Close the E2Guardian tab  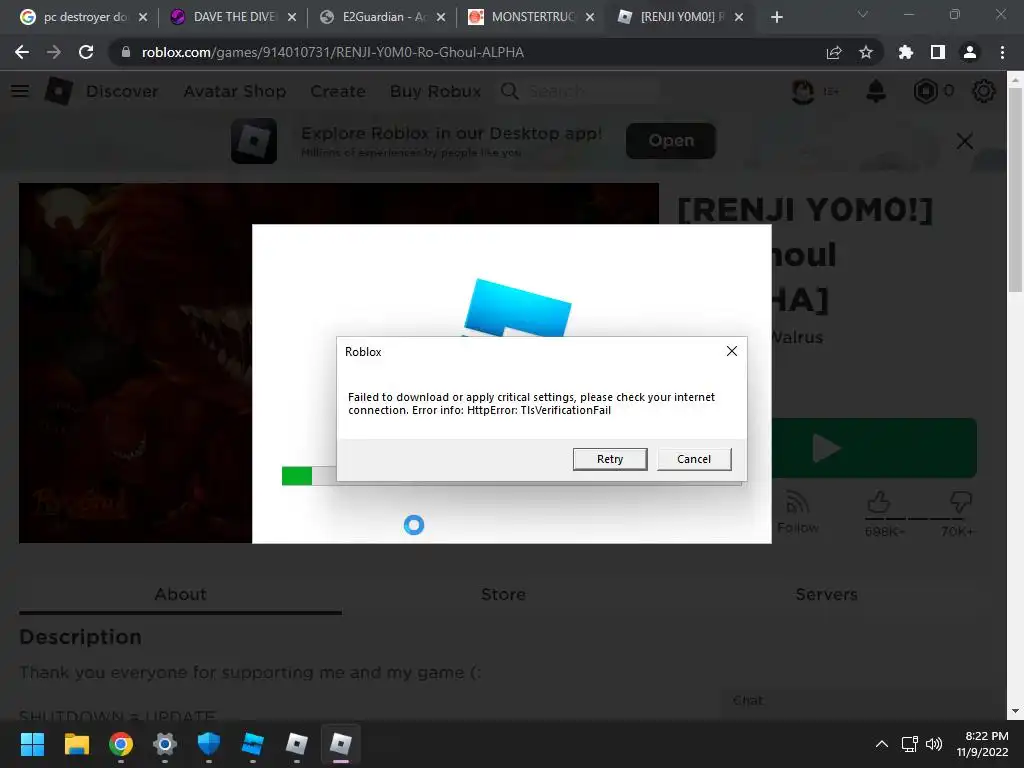tap(441, 17)
